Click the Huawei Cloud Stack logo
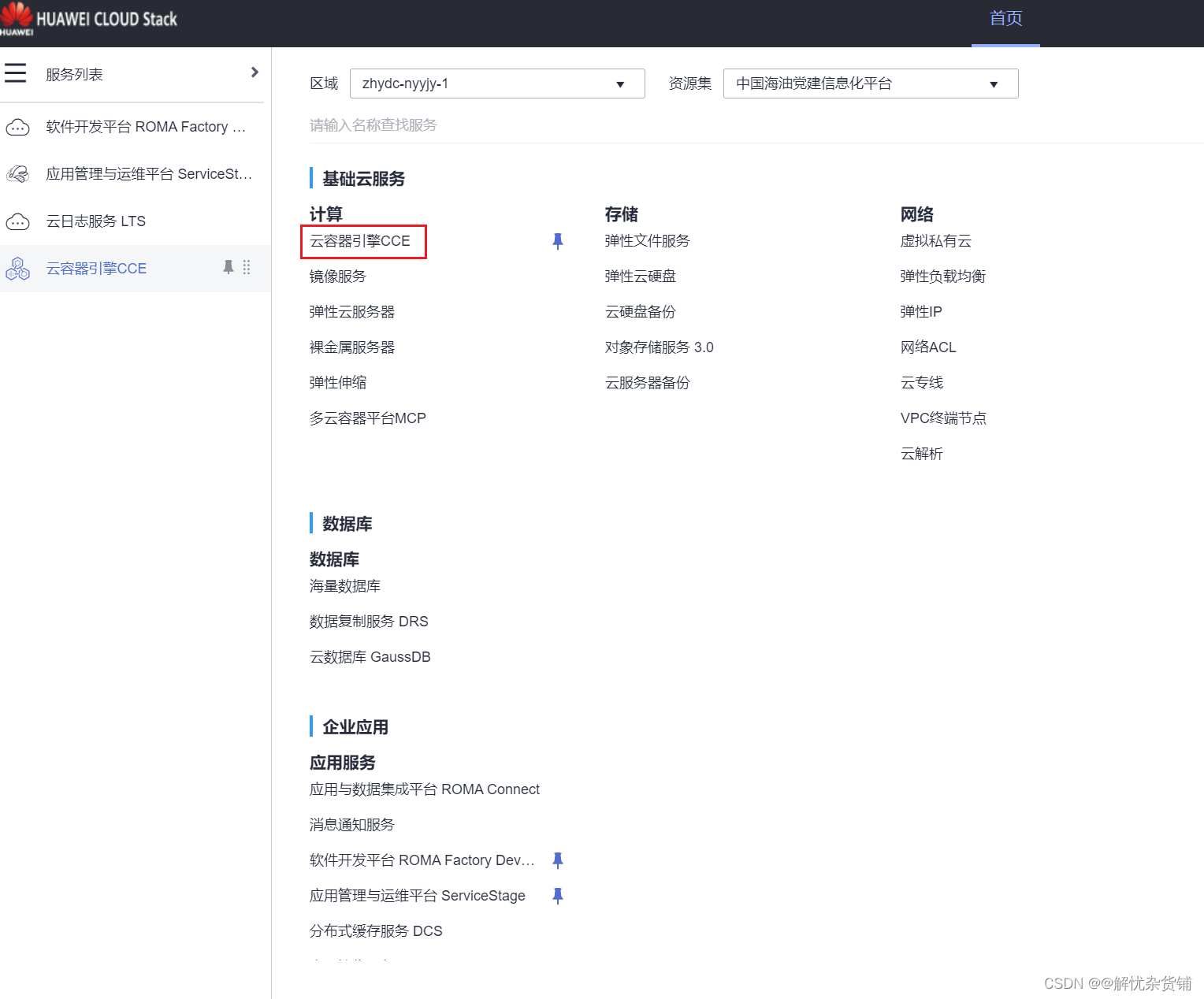This screenshot has width=1204, height=999. 89,19
